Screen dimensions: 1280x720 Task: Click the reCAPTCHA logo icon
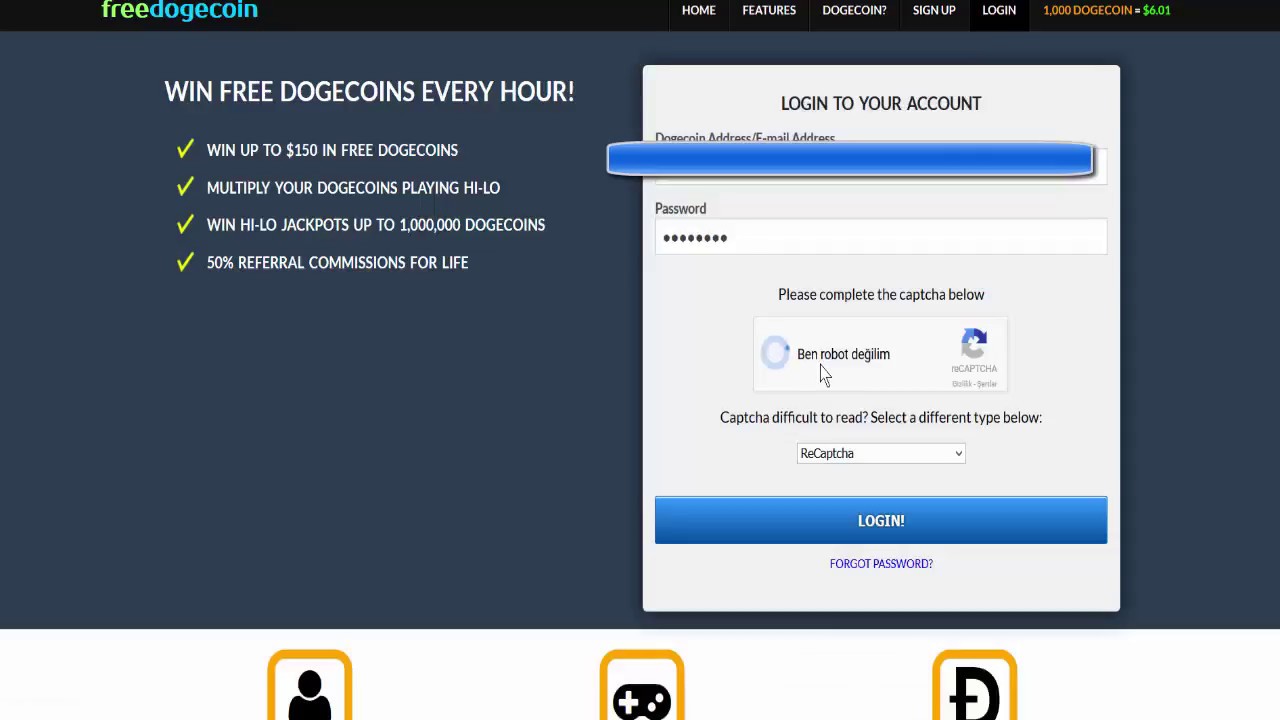(974, 344)
